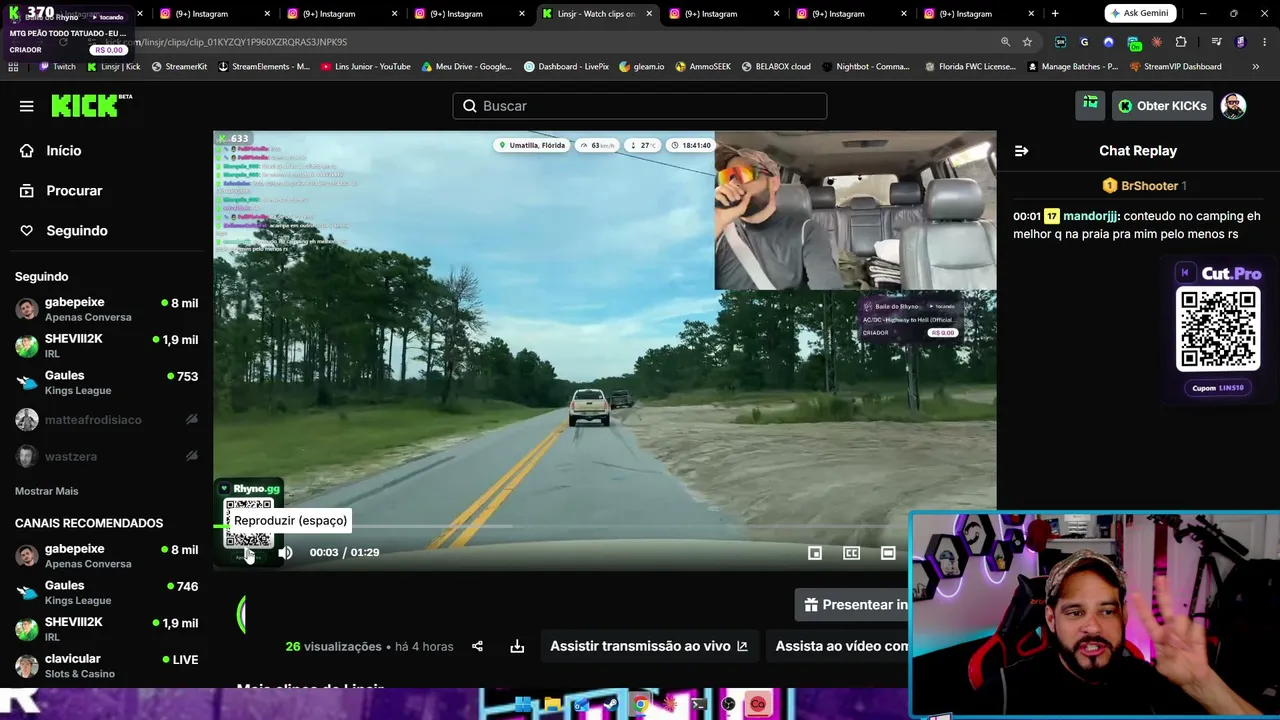Screen dimensions: 1280x720
Task: Open the browser Extensions puzzle icon
Action: click(1181, 42)
